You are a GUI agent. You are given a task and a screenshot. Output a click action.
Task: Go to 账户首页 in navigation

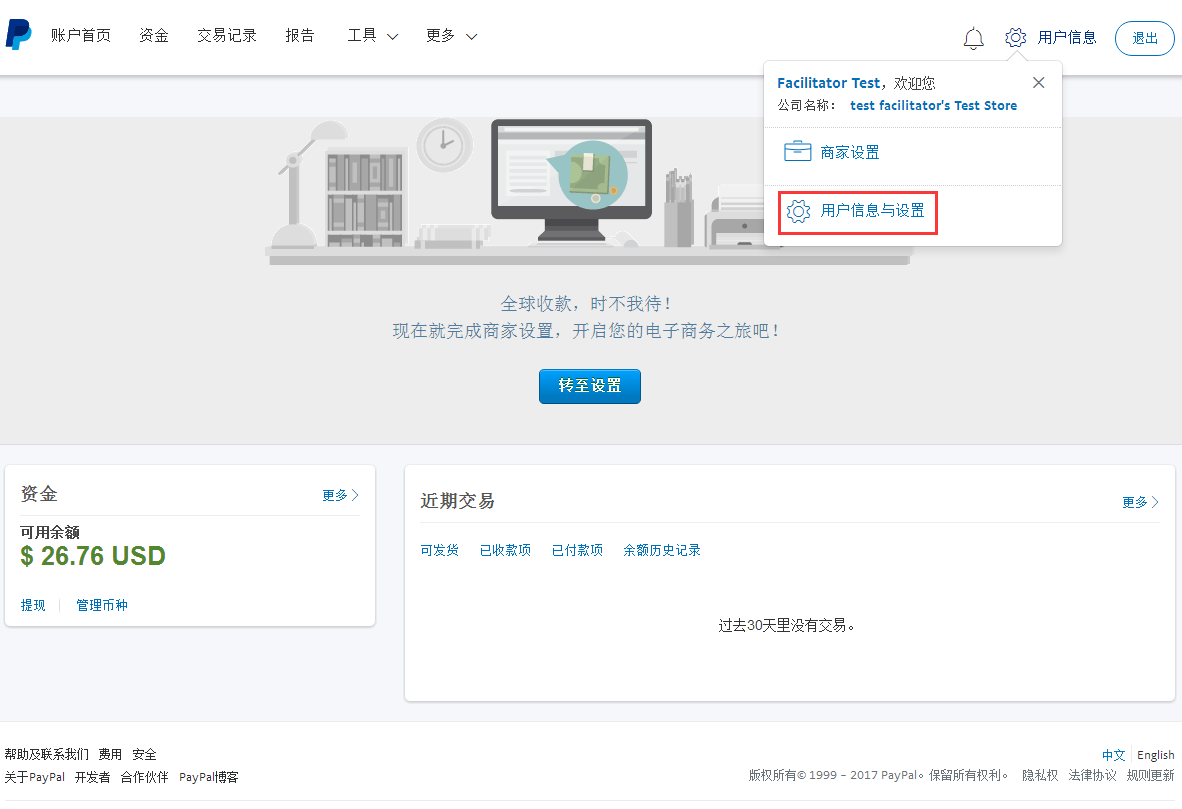(x=81, y=36)
